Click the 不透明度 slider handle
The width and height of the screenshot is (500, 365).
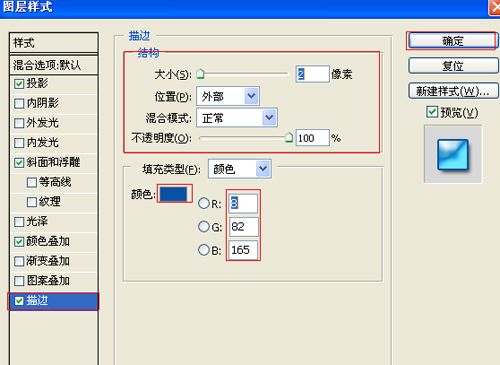[x=289, y=137]
